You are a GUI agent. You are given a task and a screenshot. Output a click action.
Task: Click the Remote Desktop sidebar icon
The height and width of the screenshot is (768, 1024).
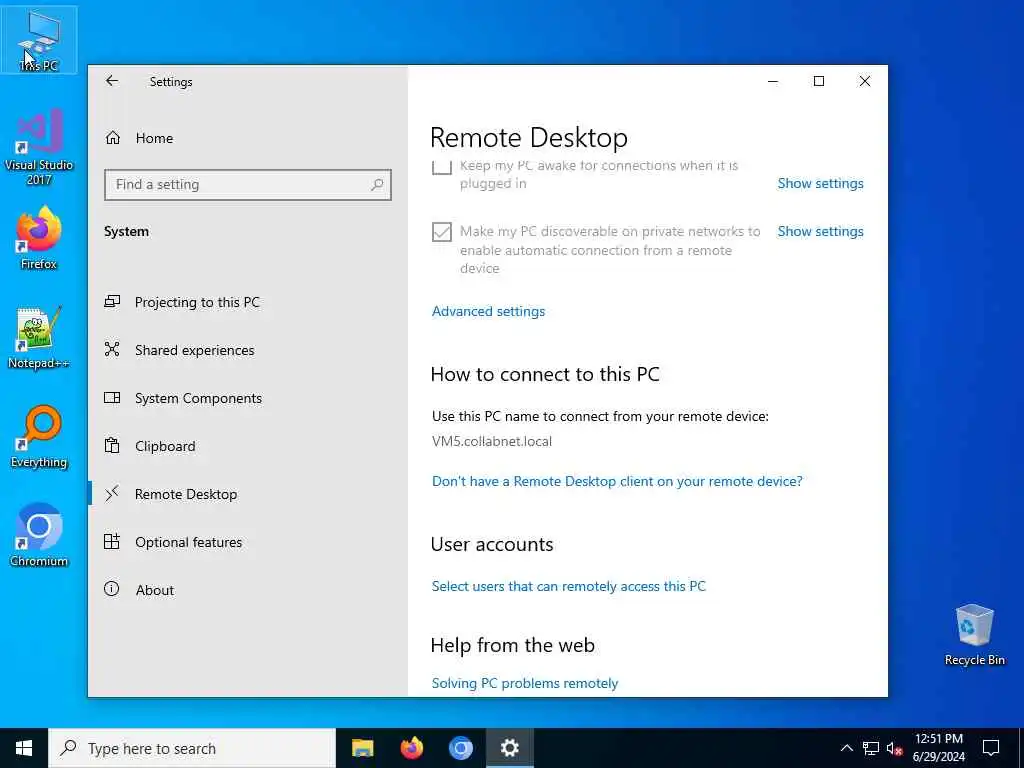(112, 493)
